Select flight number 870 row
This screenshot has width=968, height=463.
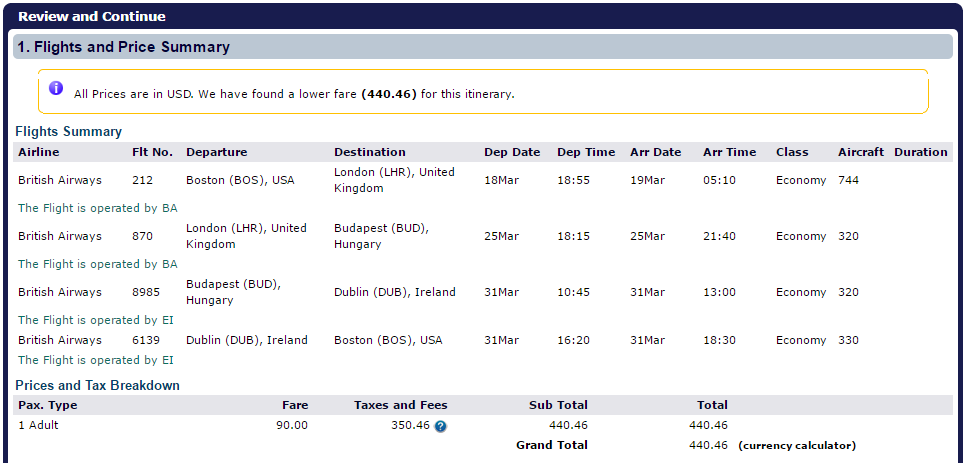point(483,236)
